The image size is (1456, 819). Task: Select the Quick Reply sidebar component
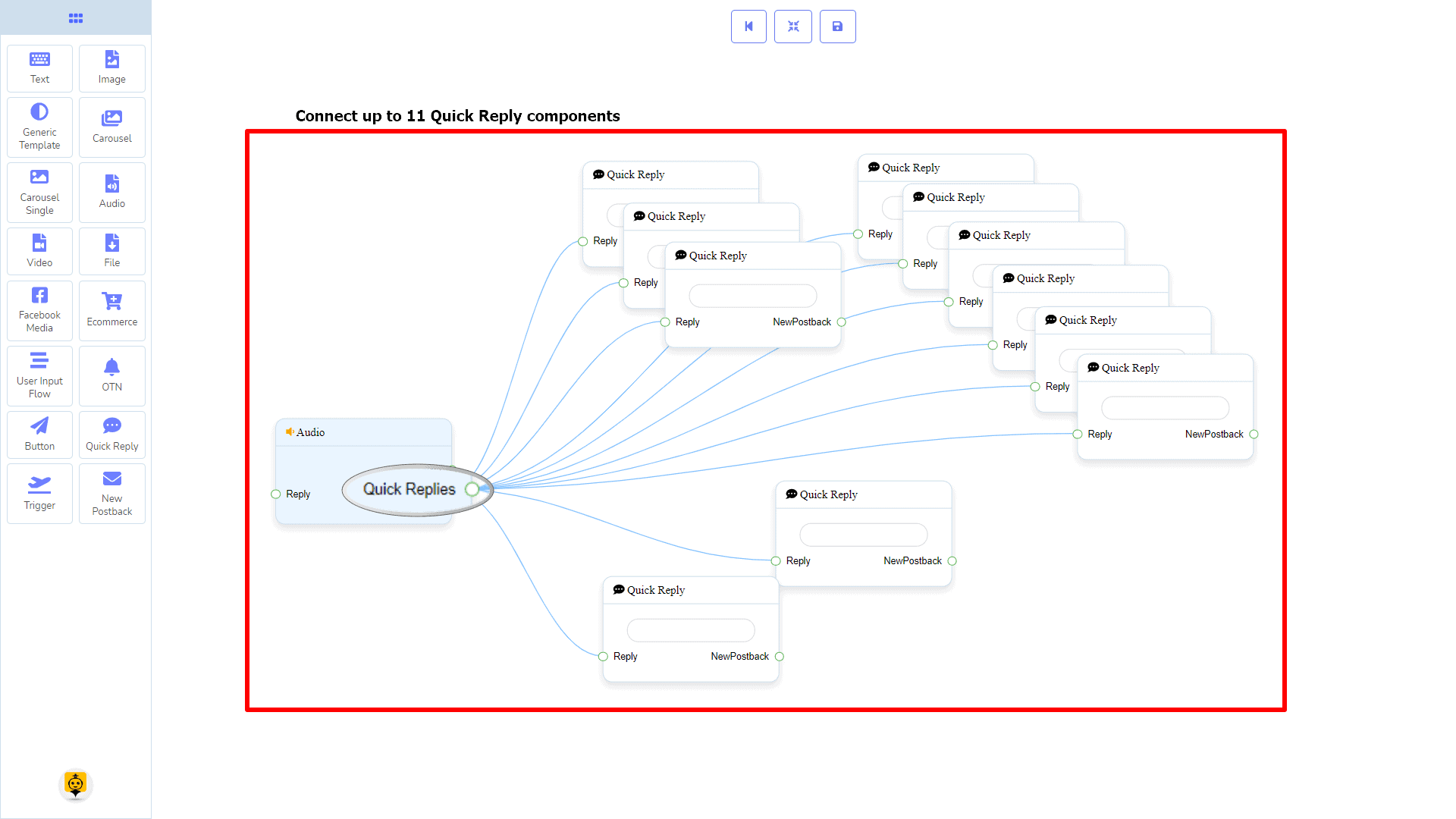tap(111, 435)
